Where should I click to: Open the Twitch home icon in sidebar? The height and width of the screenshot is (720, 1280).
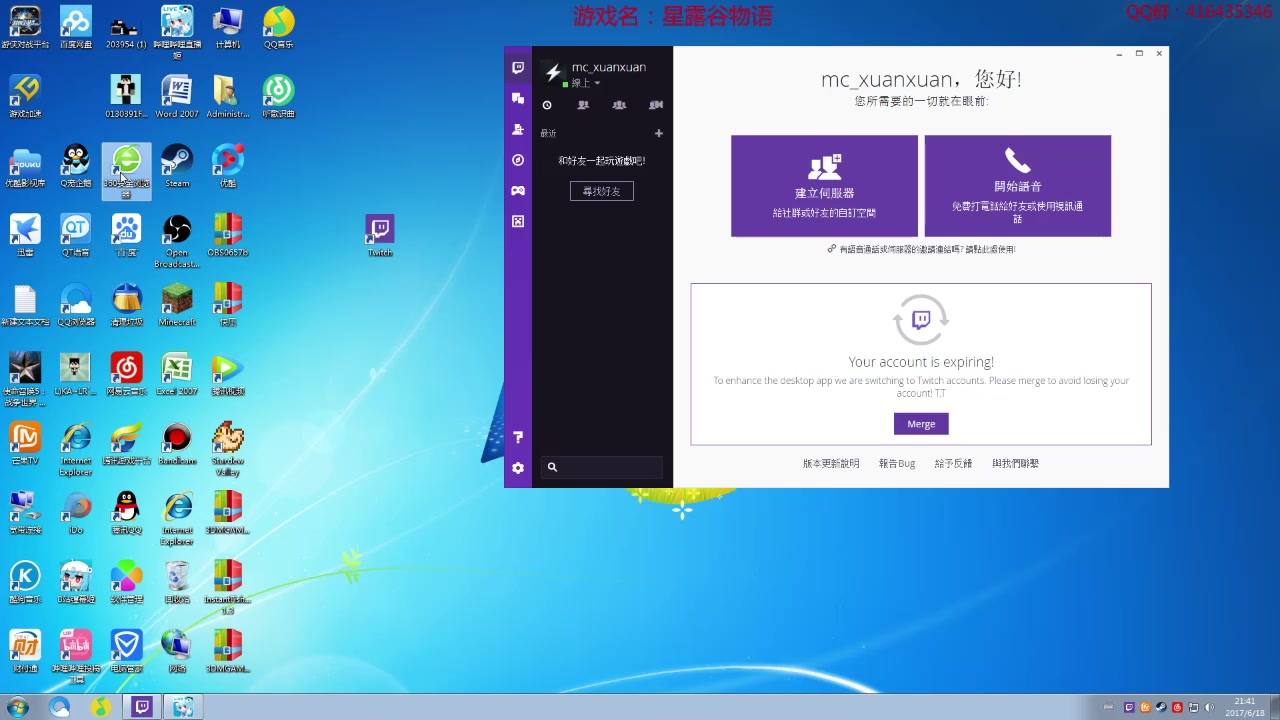coord(518,68)
